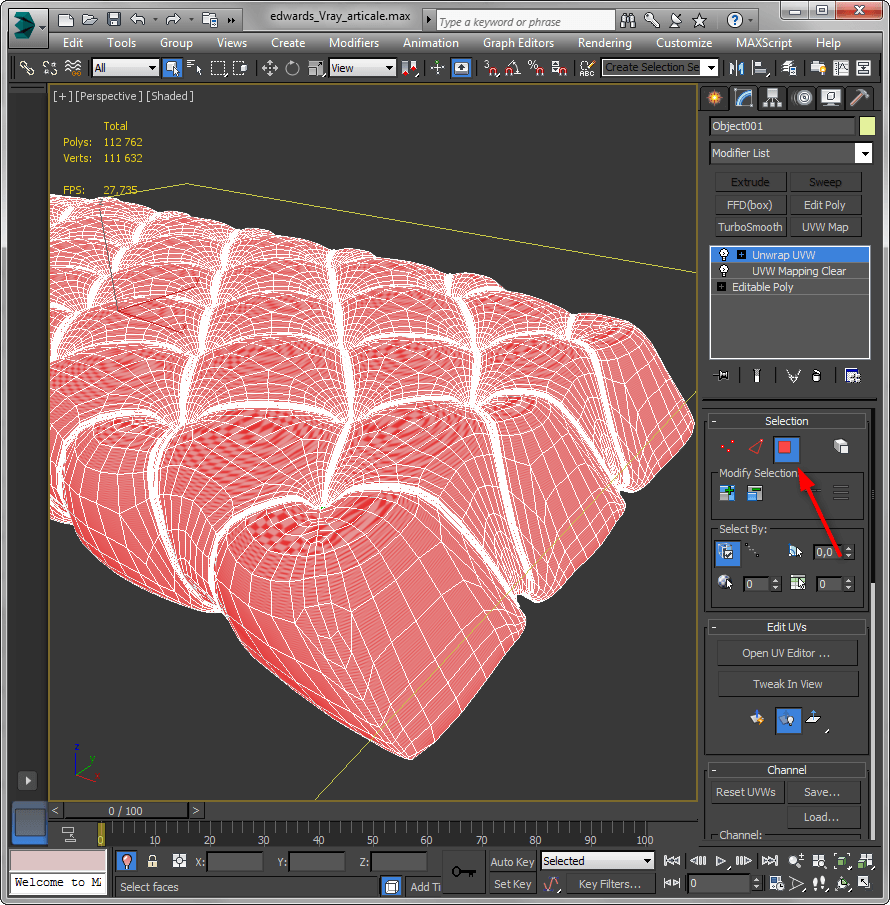Viewport: 890px width, 905px height.
Task: Expand the Editable Poly stack entry
Action: [720, 287]
